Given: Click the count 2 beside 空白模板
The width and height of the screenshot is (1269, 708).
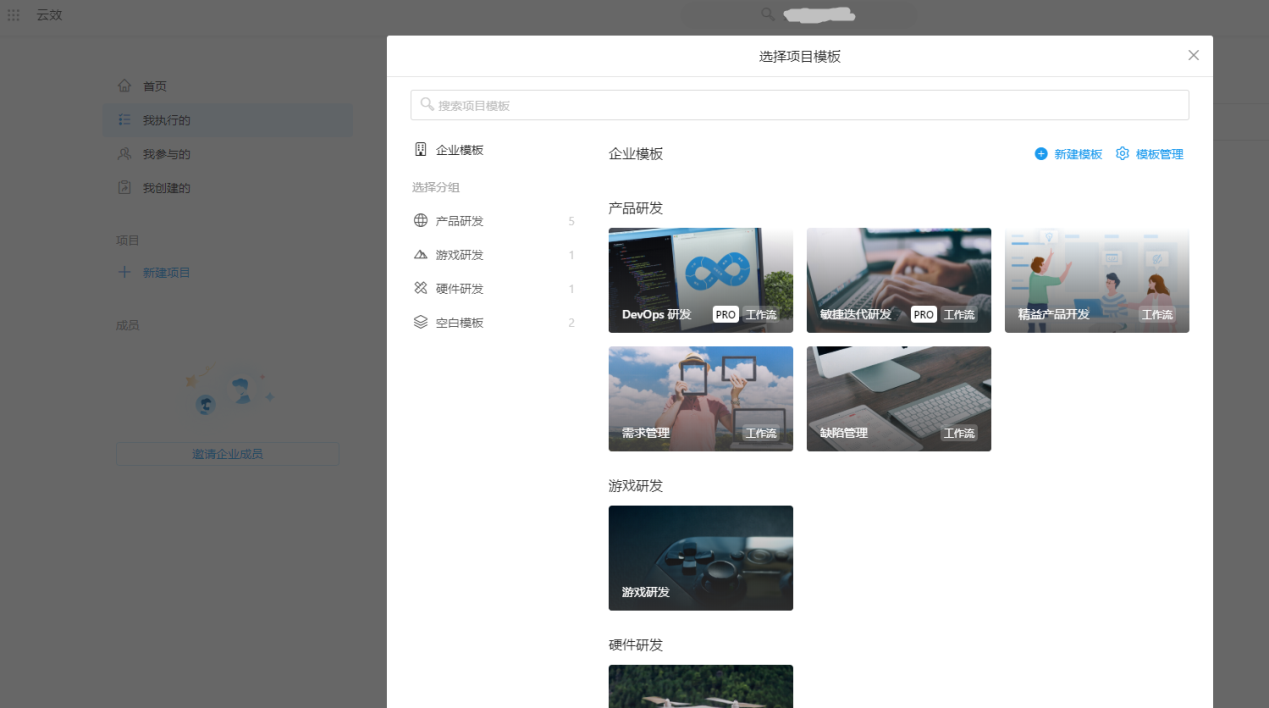Looking at the screenshot, I should coord(572,323).
